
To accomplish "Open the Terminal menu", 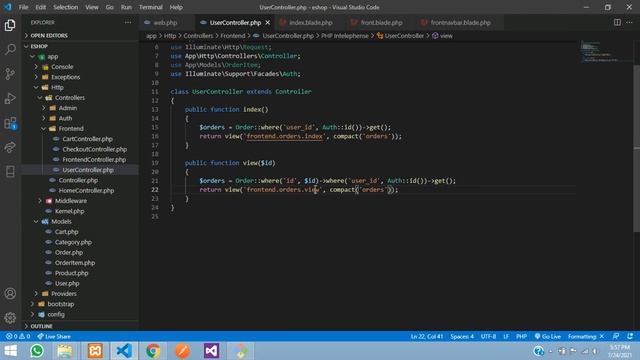I will click(x=150, y=7).
